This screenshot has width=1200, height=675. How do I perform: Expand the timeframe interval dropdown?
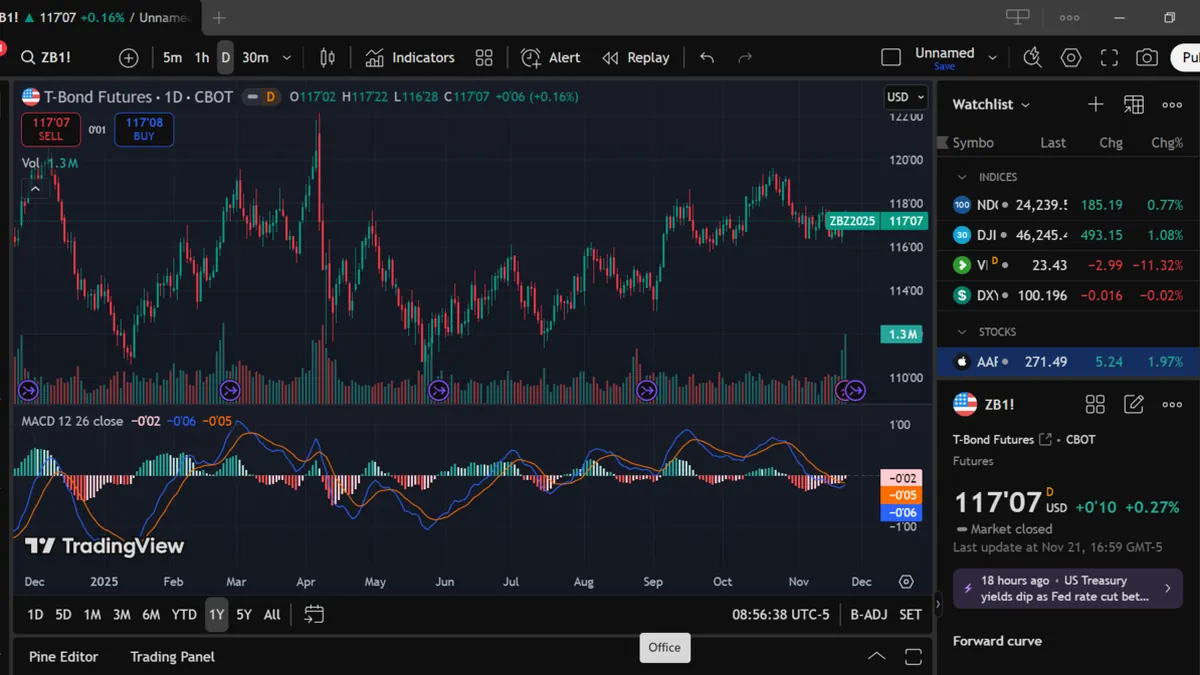[287, 58]
